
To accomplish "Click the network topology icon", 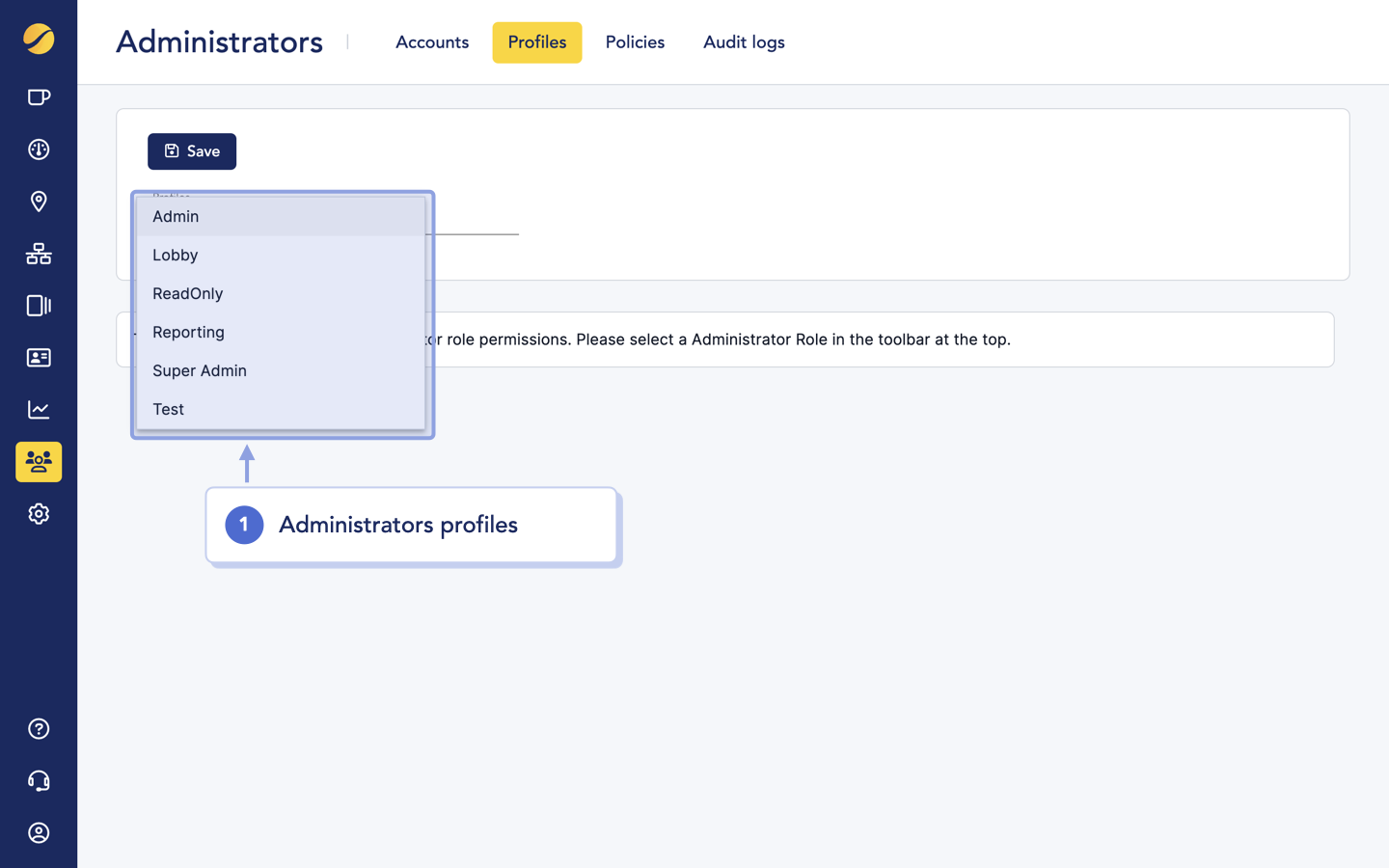I will point(39,254).
